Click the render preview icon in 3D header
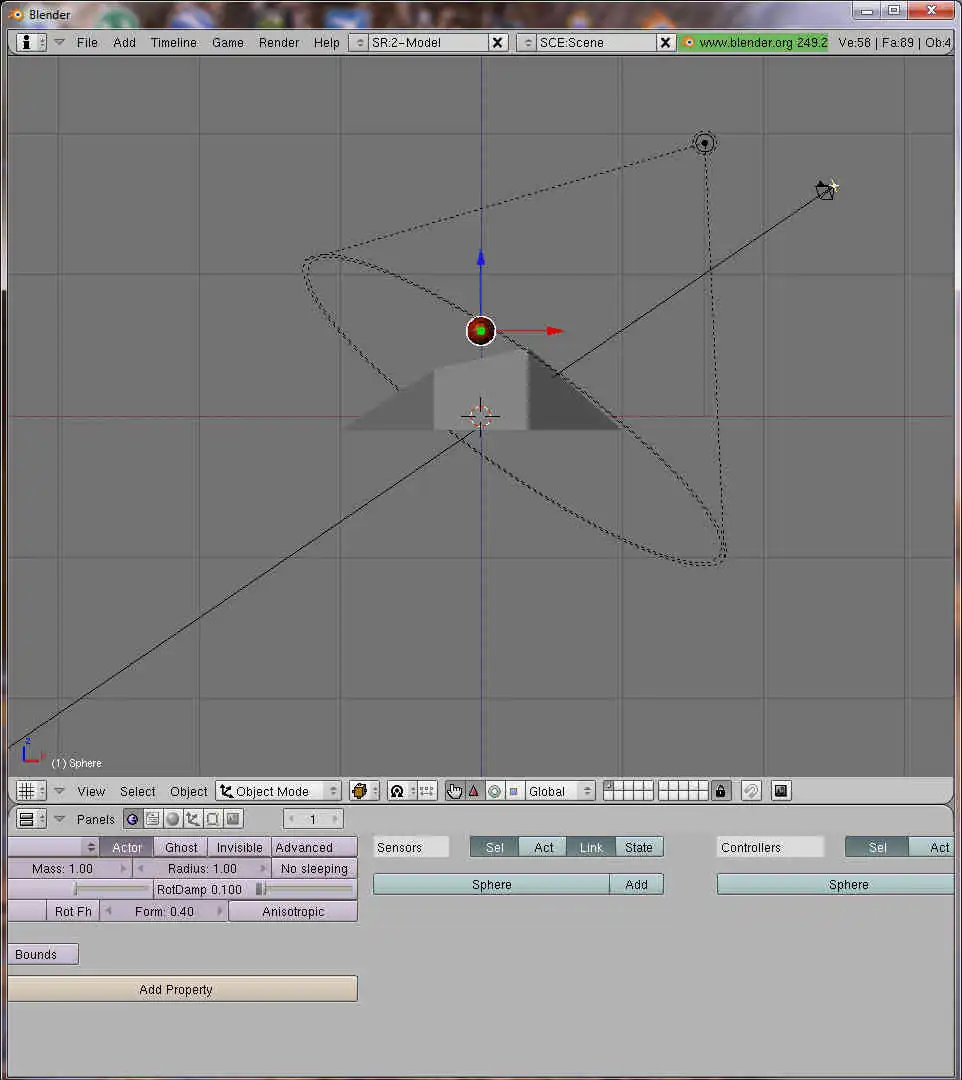Screen dimensions: 962x1080 point(780,791)
